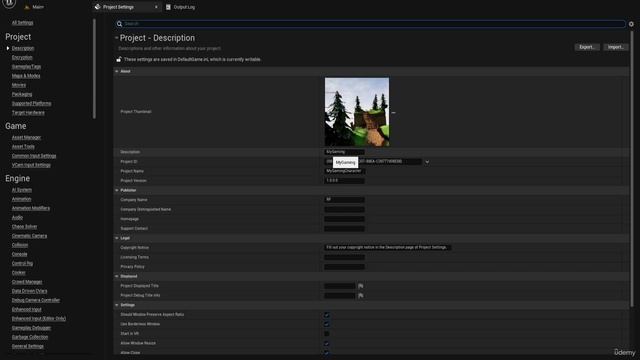The width and height of the screenshot is (640, 360).
Task: Click the Company Name field
Action: click(x=344, y=200)
